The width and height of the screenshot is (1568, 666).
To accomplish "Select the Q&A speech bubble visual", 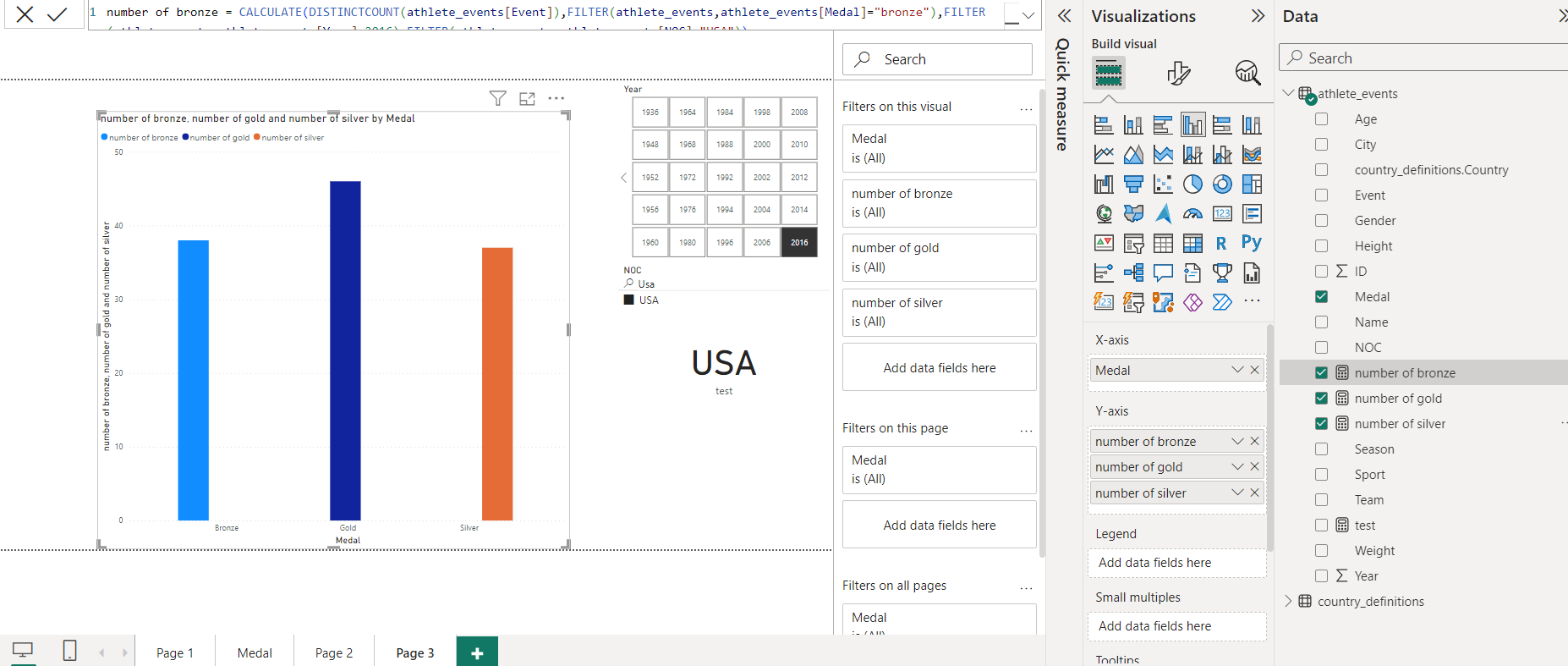I will 1163,272.
